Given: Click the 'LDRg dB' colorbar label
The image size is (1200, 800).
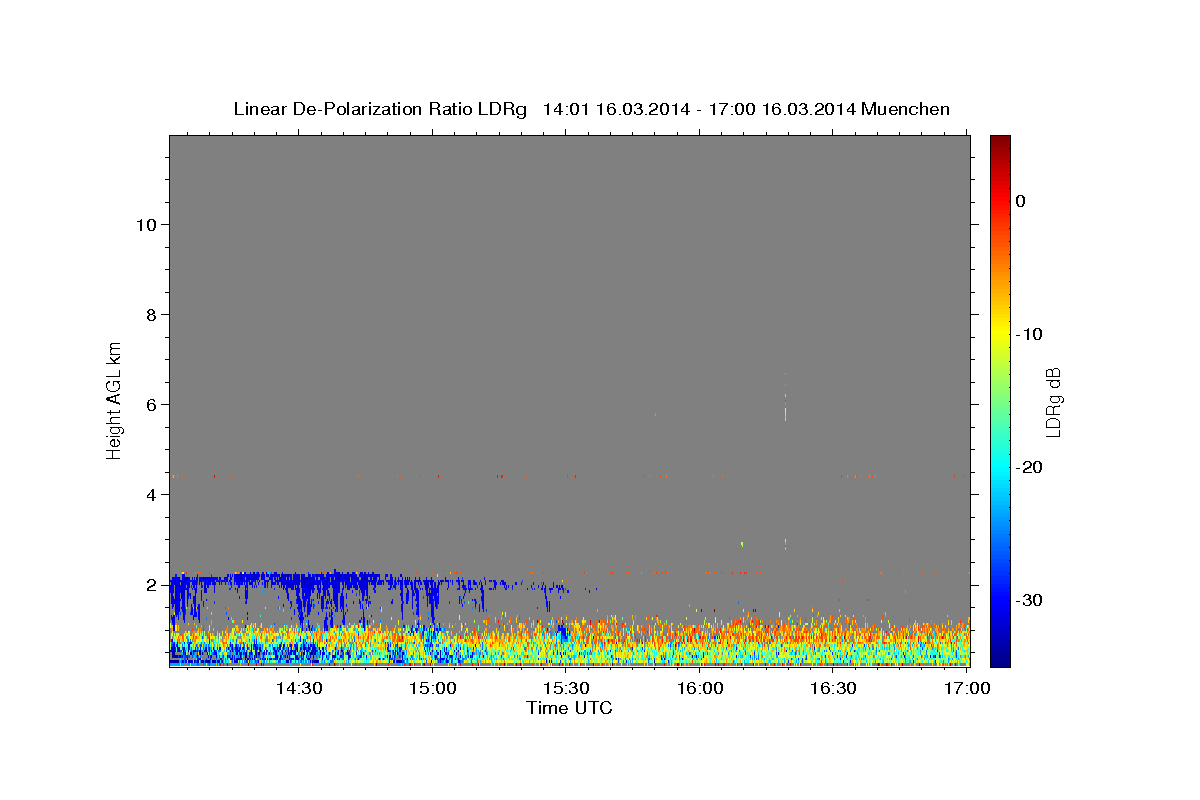Looking at the screenshot, I should click(1052, 402).
